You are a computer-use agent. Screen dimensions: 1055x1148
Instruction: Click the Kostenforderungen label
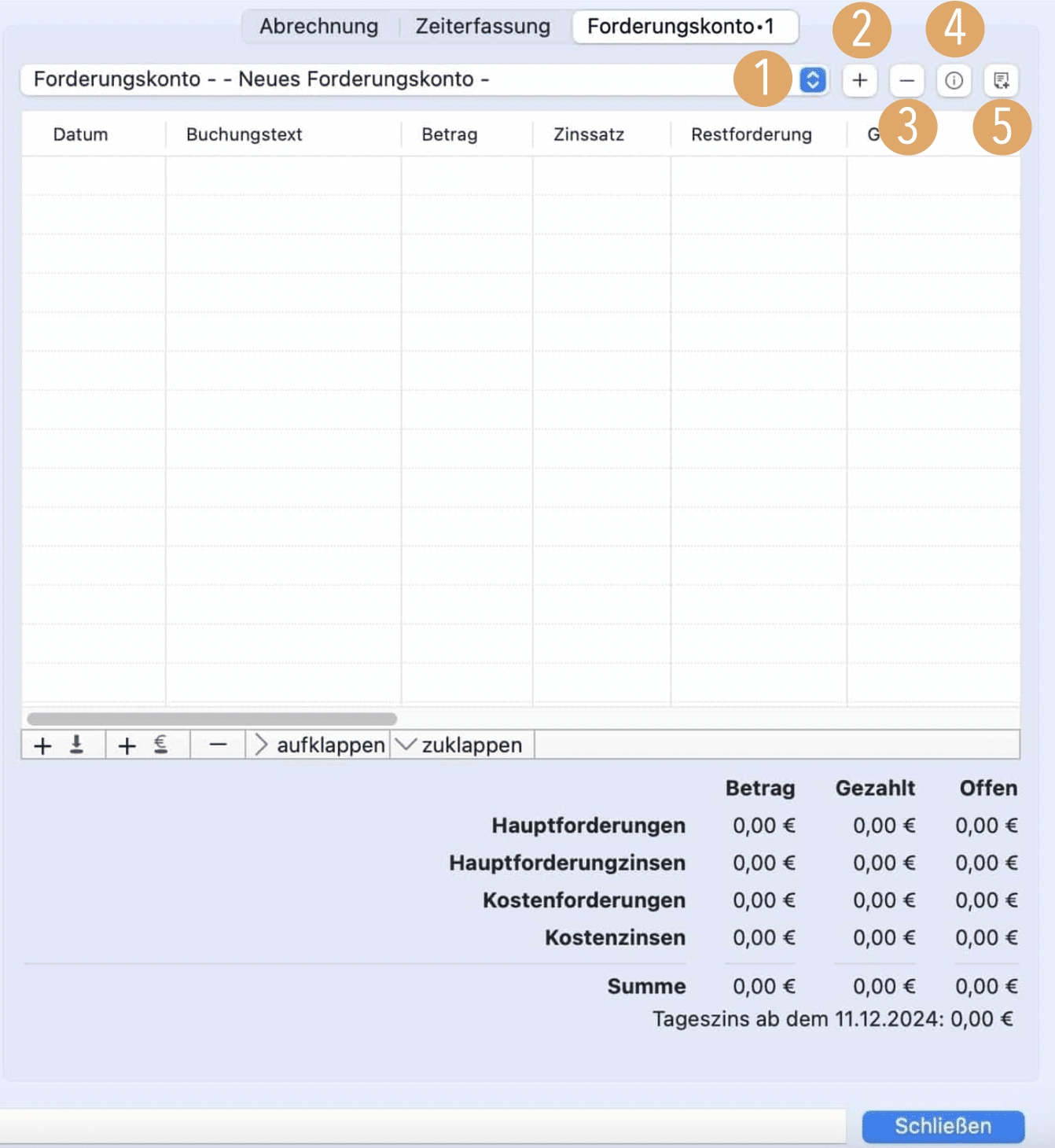pyautogui.click(x=584, y=900)
